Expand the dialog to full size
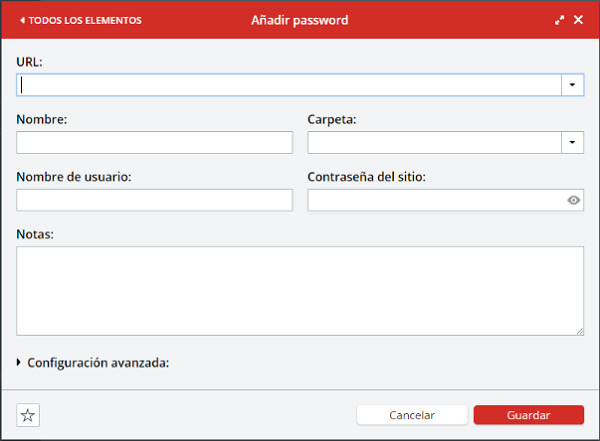Viewport: 600px width, 441px height. coord(560,20)
